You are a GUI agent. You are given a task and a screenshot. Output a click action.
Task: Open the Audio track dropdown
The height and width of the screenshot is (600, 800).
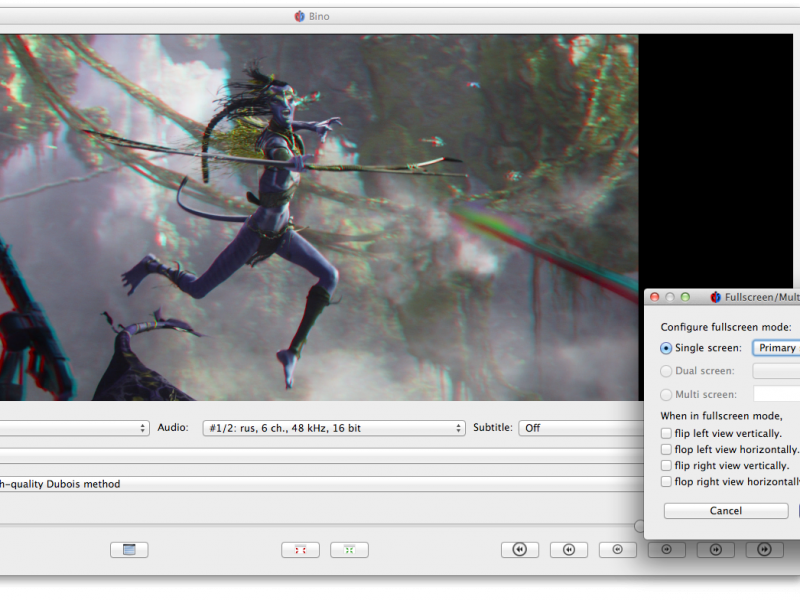coord(334,428)
